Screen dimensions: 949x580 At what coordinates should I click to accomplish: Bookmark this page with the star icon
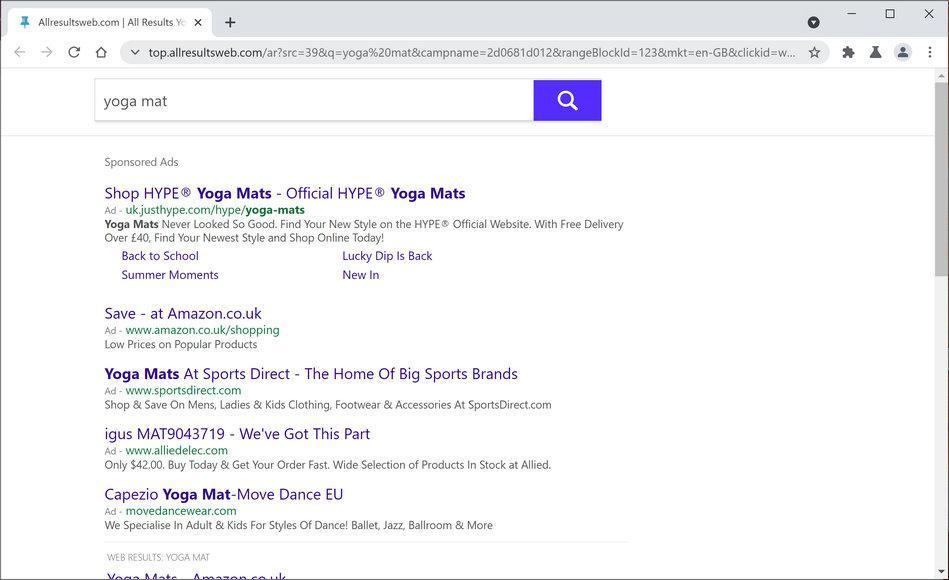[814, 52]
